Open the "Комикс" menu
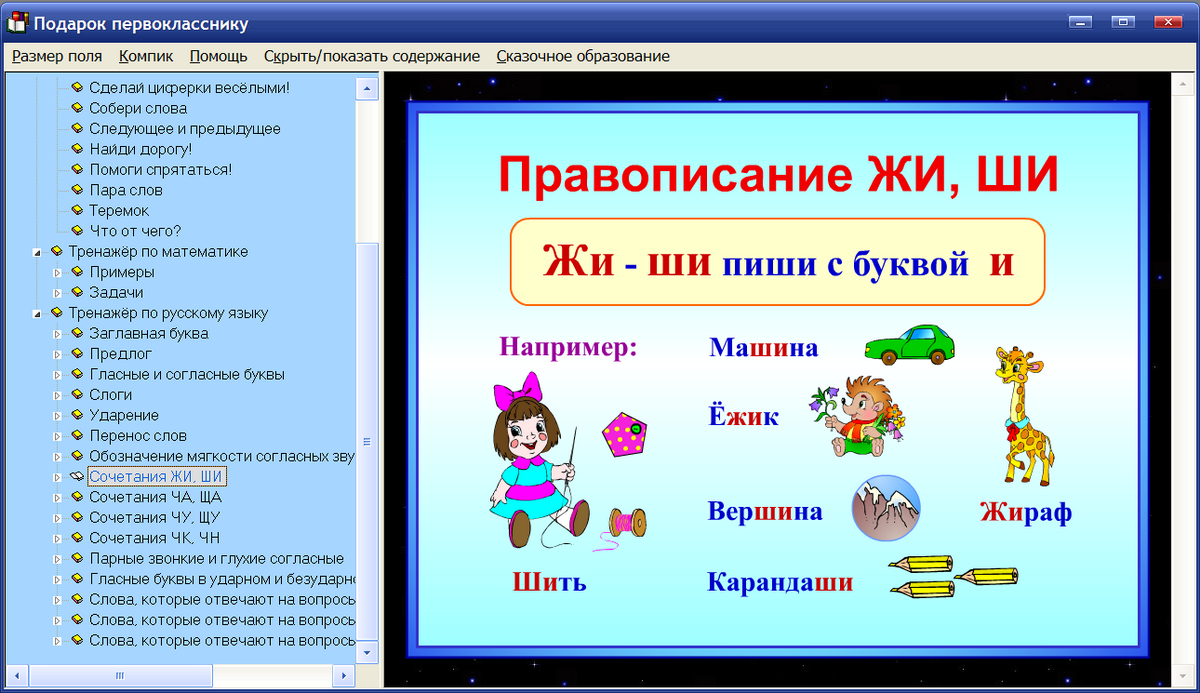Image resolution: width=1200 pixels, height=693 pixels. coord(145,56)
